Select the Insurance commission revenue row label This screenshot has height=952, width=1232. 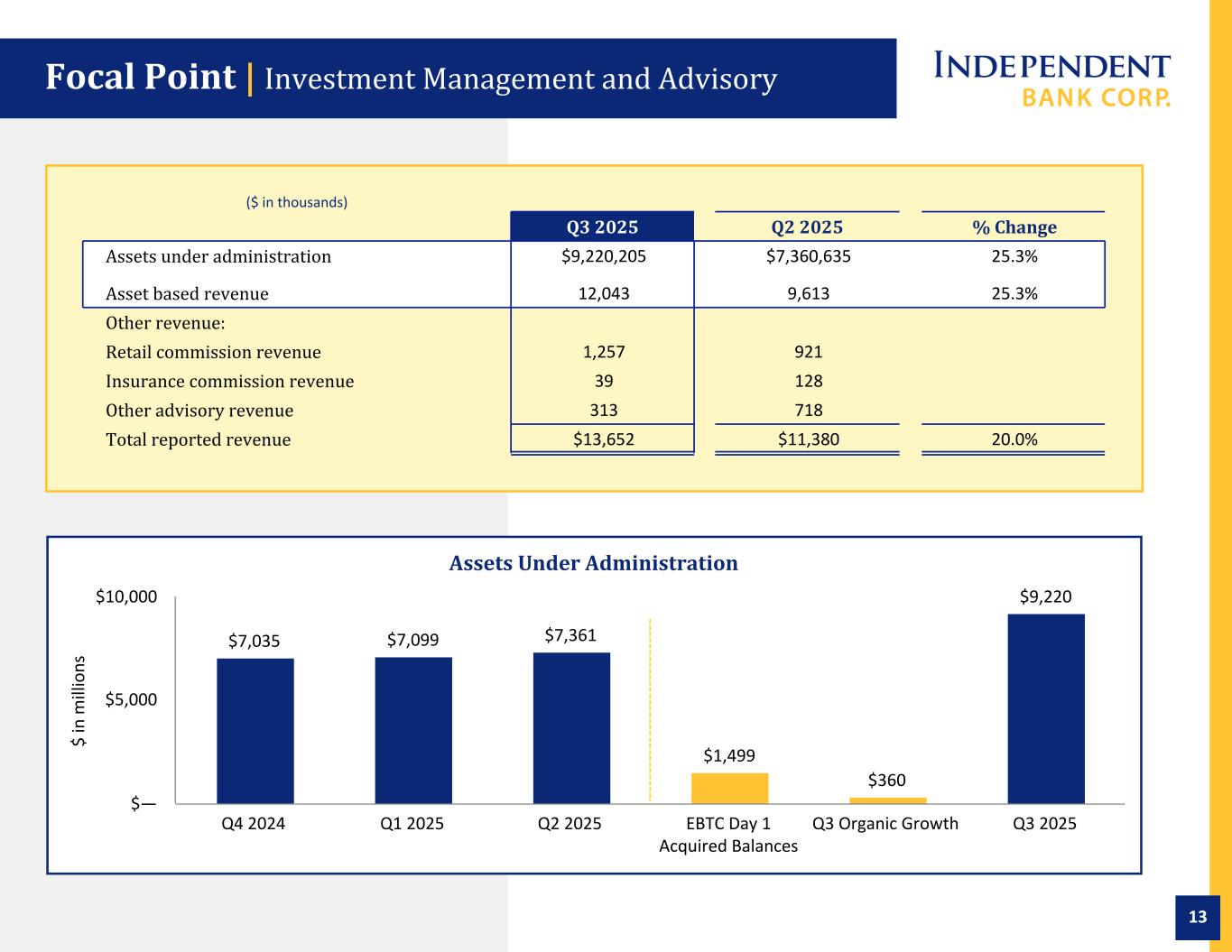click(229, 381)
